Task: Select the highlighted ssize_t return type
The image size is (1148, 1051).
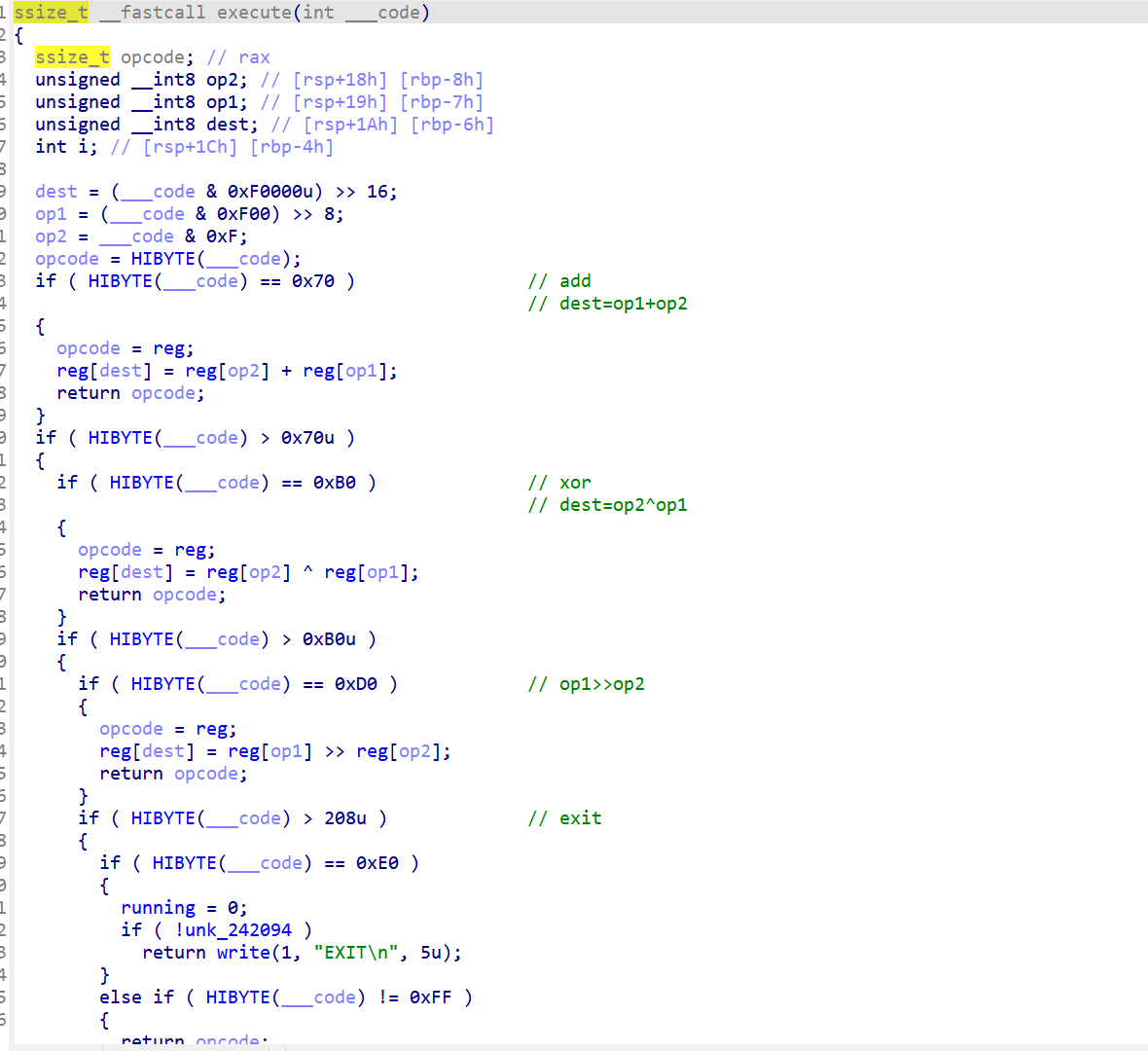Action: click(x=50, y=12)
